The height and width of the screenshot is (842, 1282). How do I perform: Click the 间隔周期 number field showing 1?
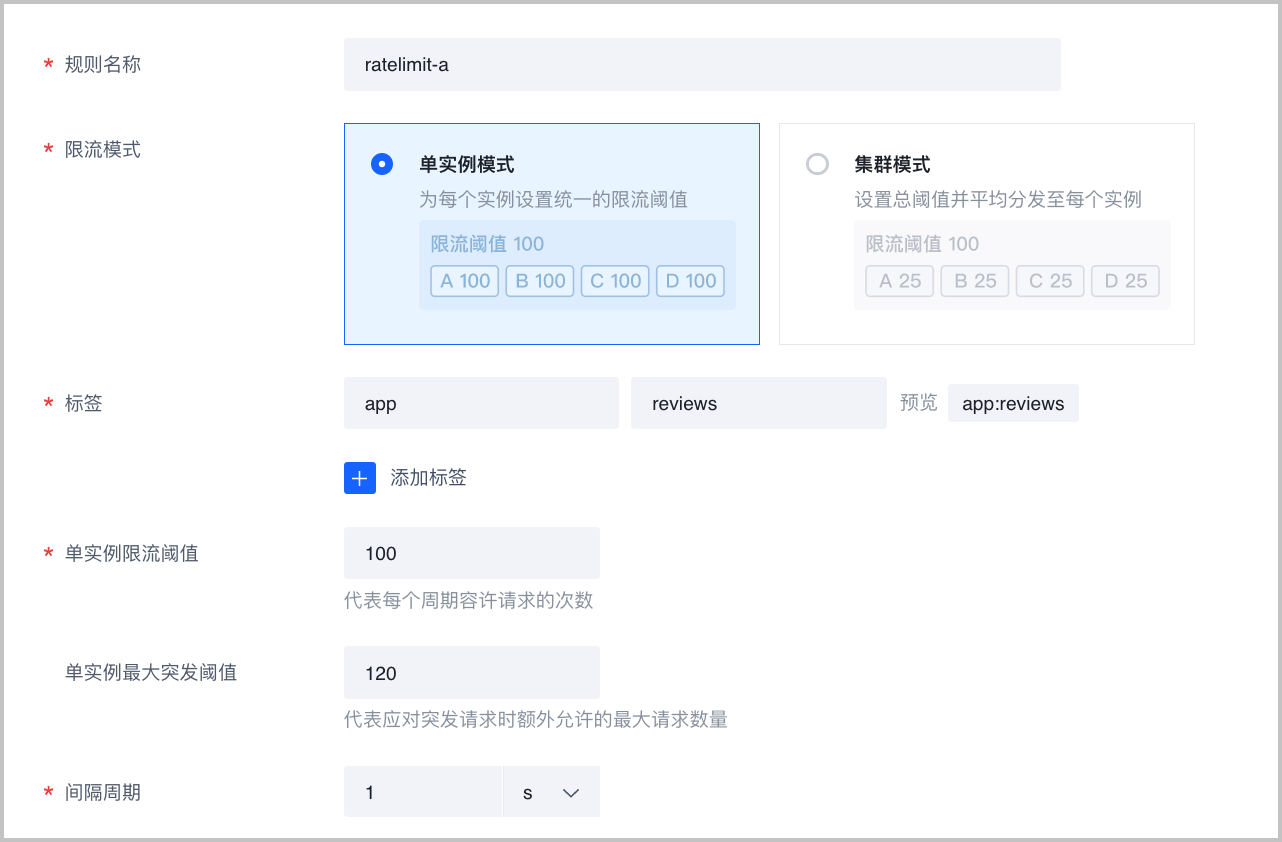click(x=422, y=793)
